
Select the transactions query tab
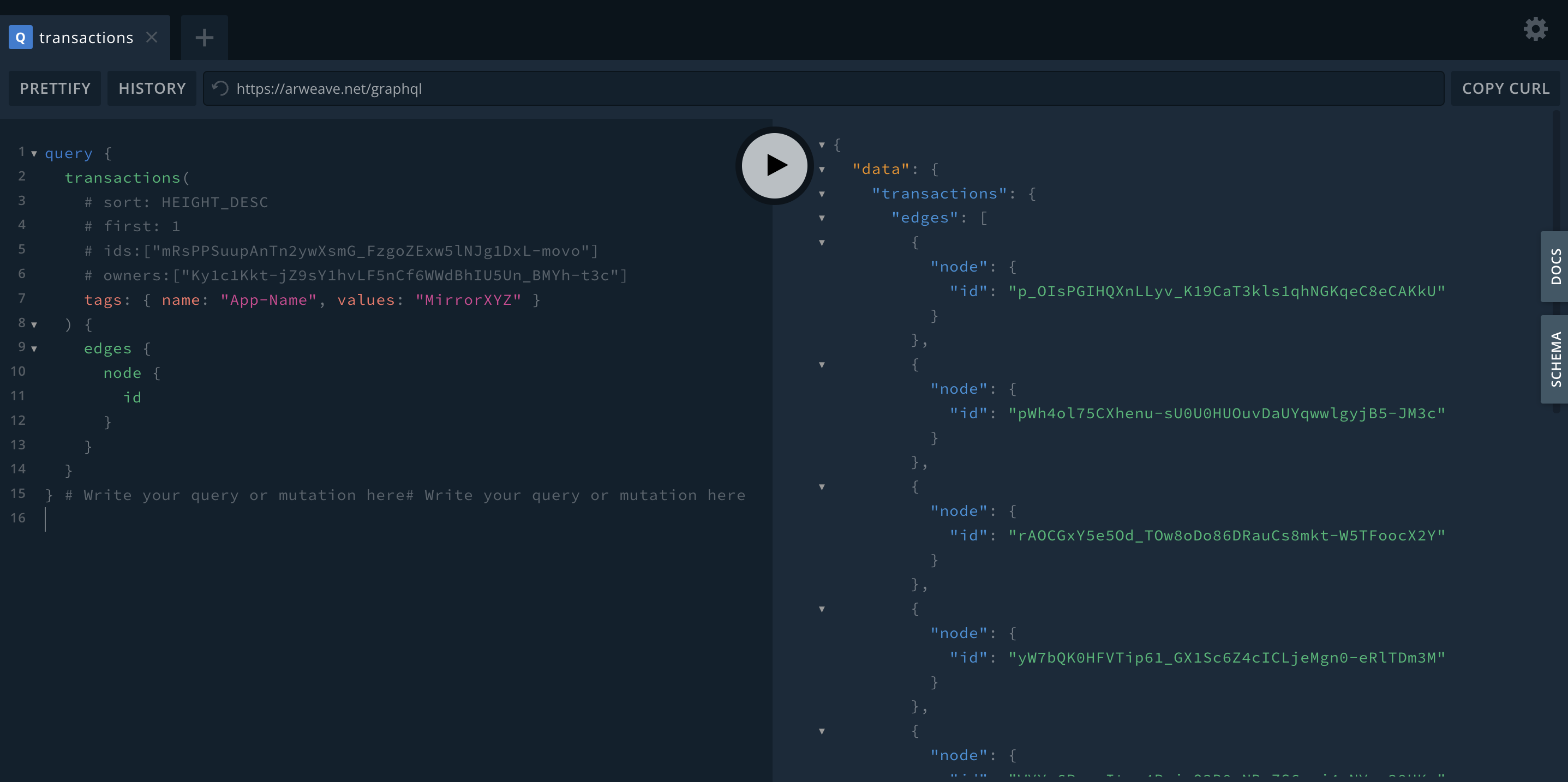(x=86, y=38)
